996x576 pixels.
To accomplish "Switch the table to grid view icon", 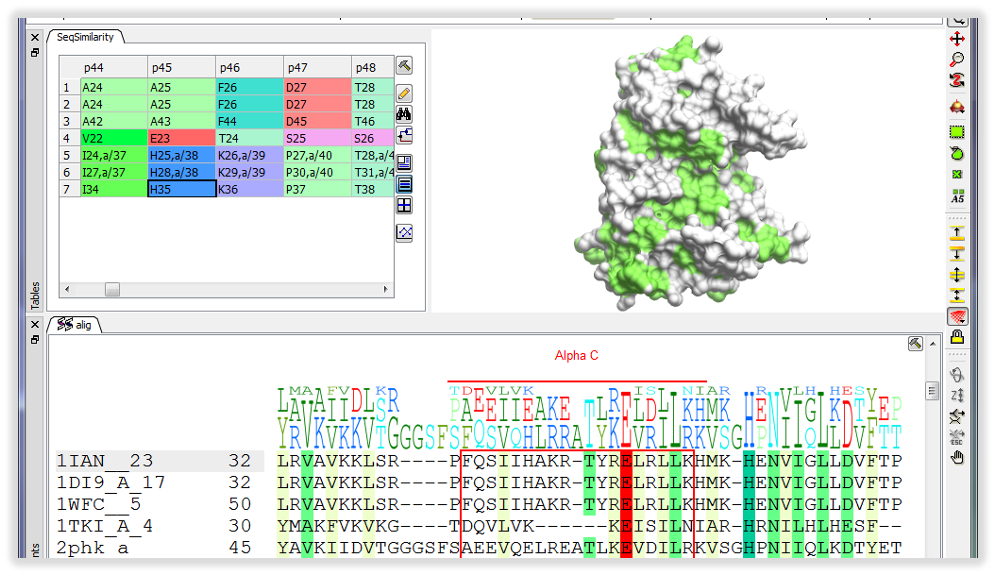I will [x=404, y=205].
